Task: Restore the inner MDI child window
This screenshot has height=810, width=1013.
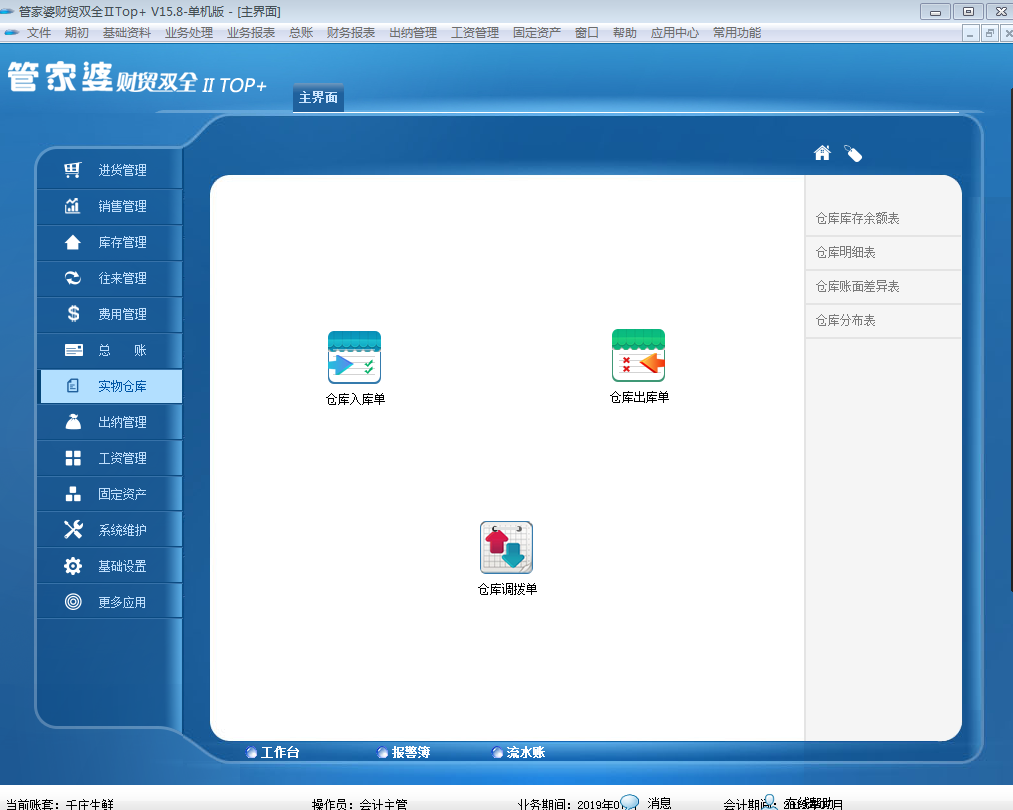Action: 989,33
